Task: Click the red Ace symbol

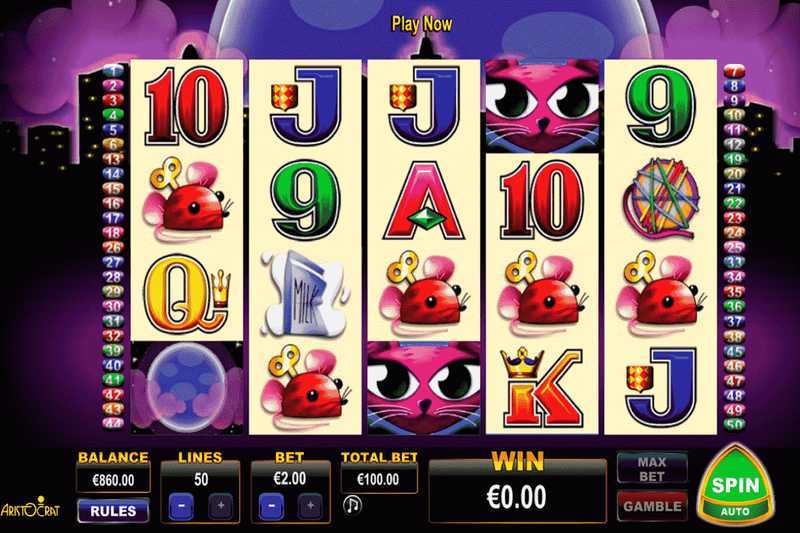Action: 423,201
